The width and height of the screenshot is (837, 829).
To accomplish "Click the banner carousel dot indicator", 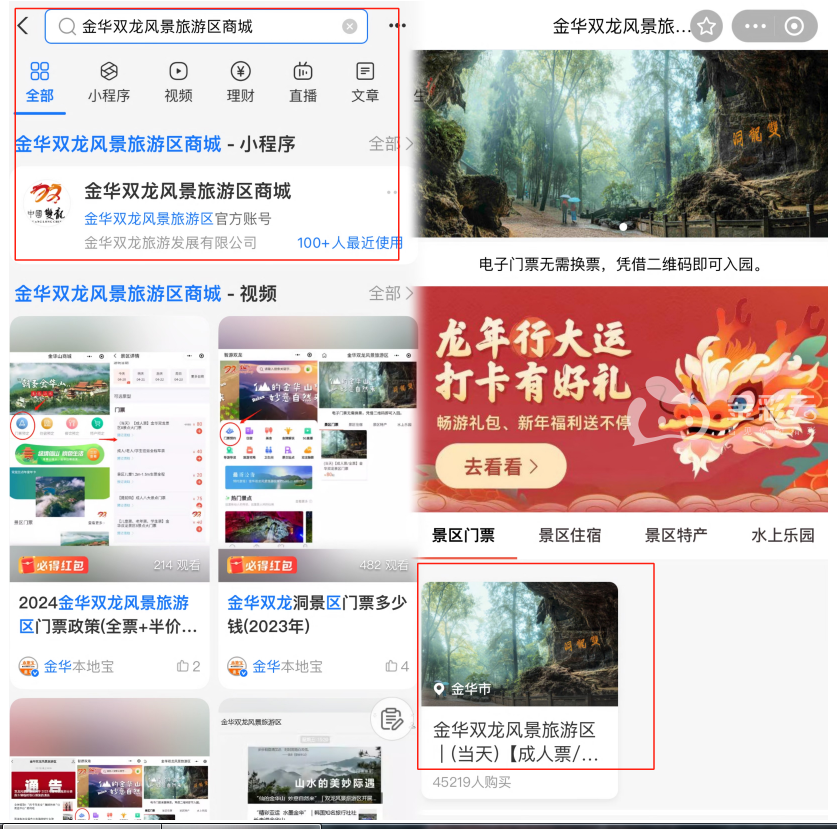I will pos(623,227).
